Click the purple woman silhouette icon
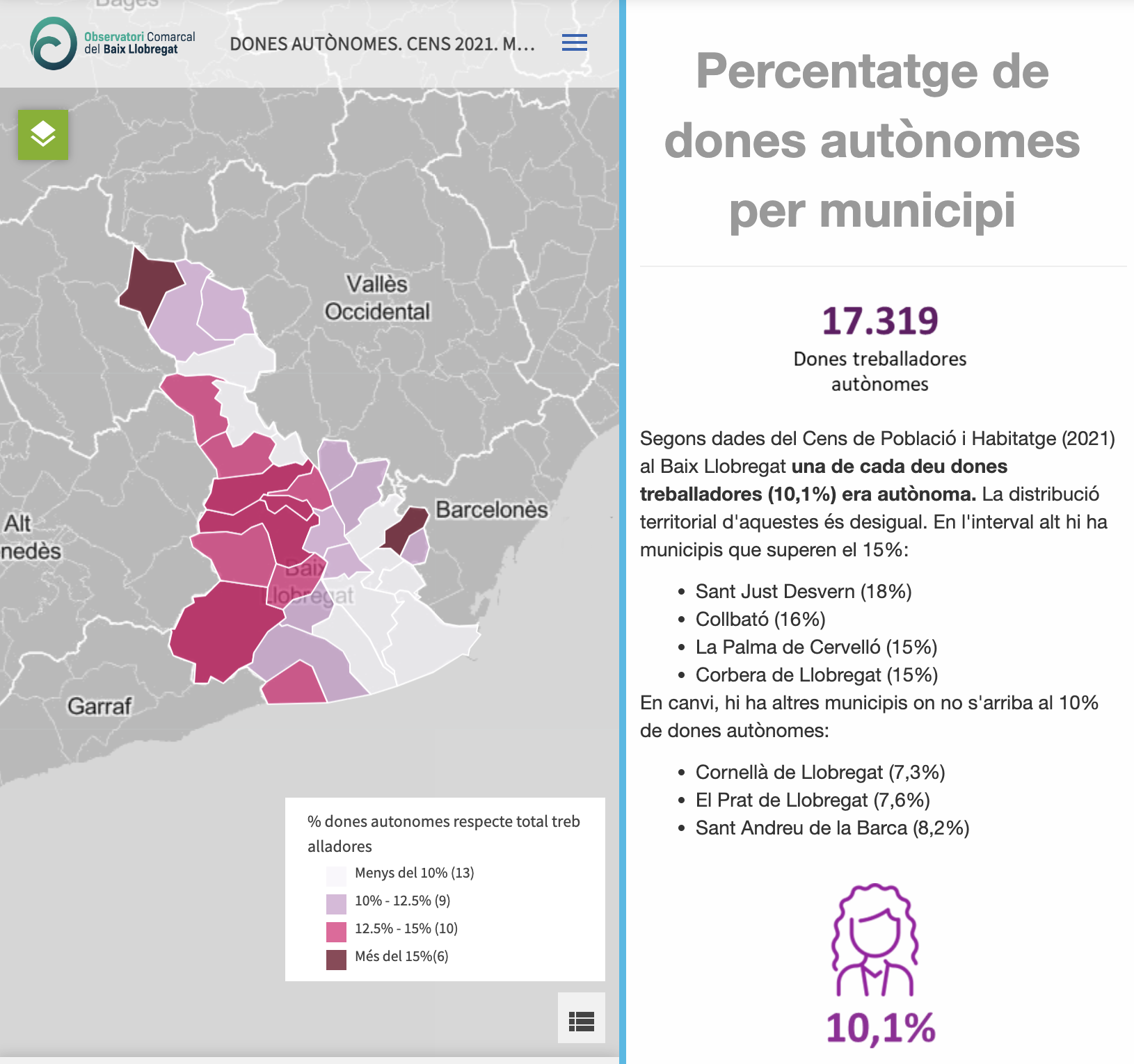The height and width of the screenshot is (1064, 1134). click(x=875, y=940)
